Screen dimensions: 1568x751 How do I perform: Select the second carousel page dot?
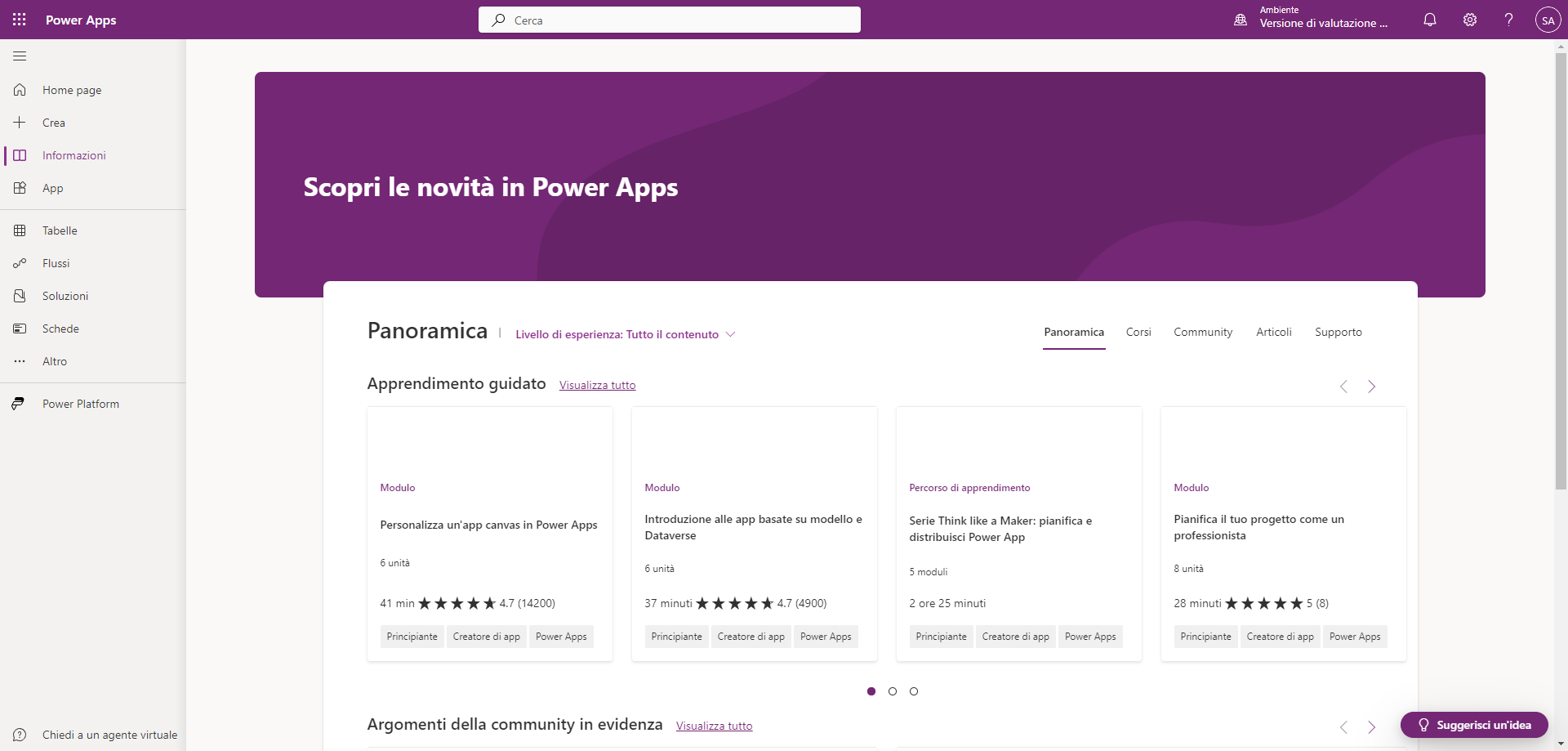pos(893,691)
